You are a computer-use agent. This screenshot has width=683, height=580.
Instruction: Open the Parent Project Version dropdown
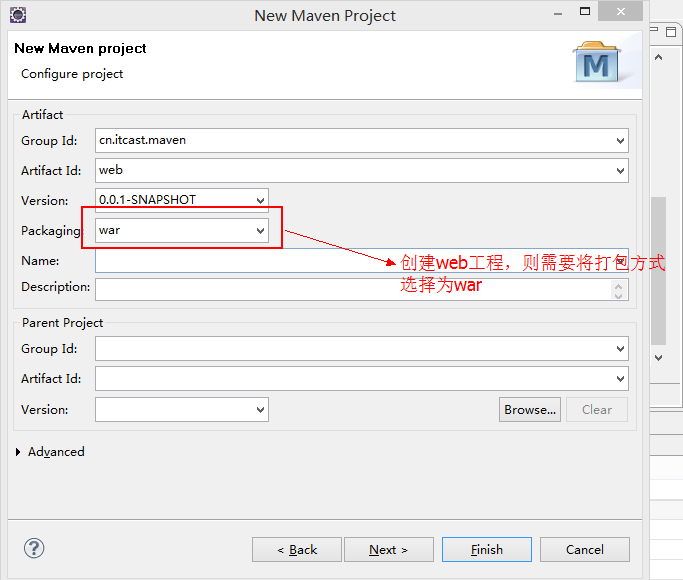click(261, 410)
